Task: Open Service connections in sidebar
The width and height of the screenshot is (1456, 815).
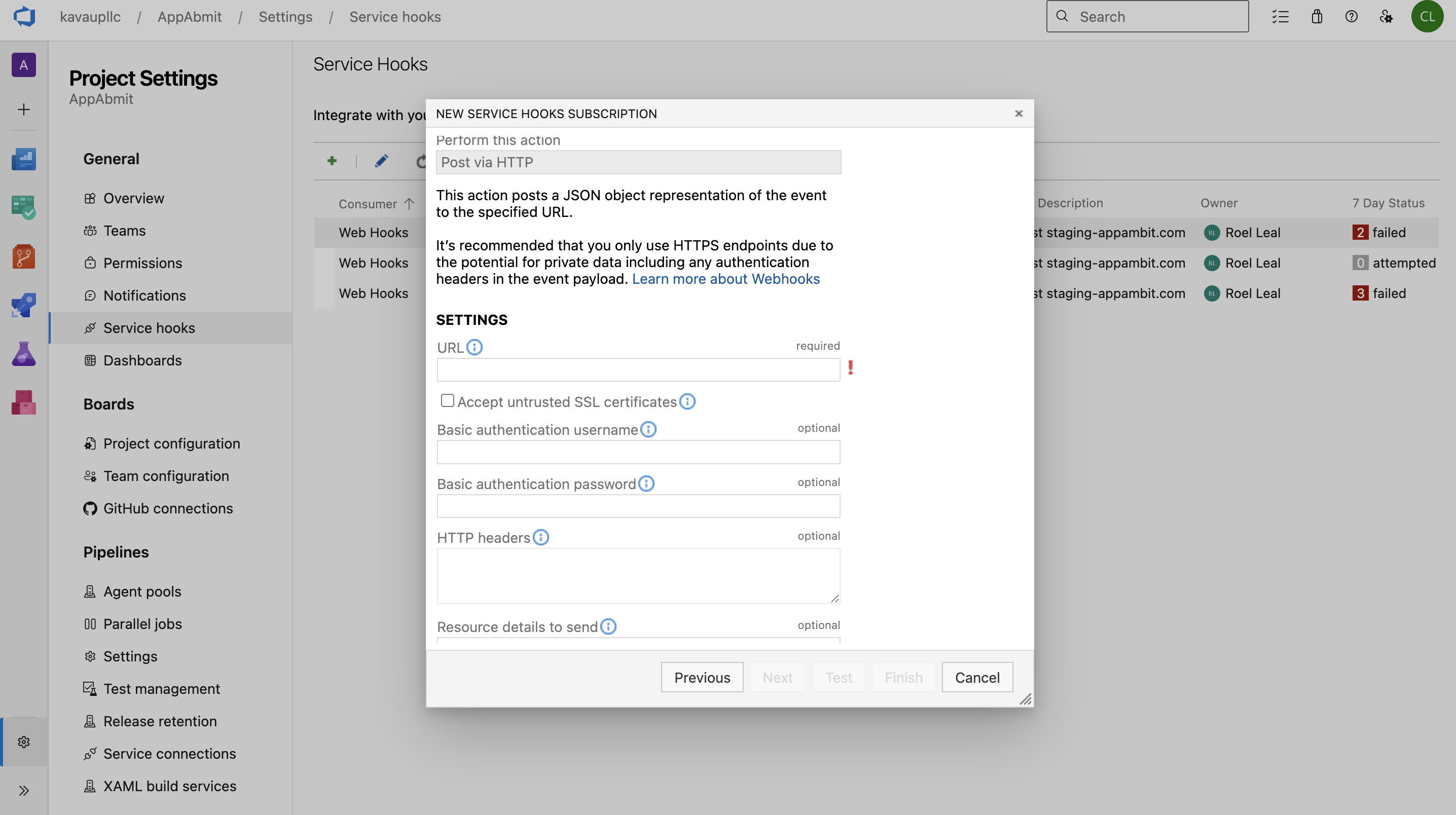Action: (x=169, y=753)
